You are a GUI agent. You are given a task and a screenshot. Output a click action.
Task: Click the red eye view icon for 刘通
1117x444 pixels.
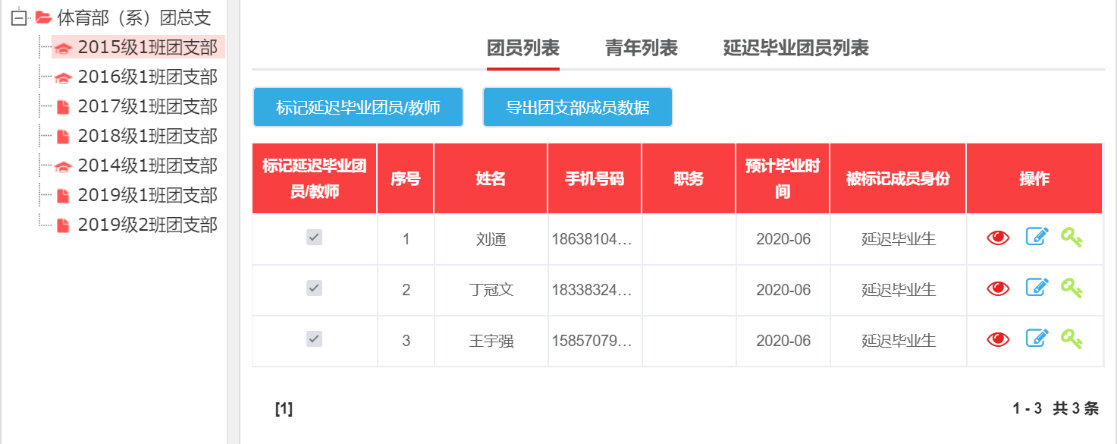[998, 238]
